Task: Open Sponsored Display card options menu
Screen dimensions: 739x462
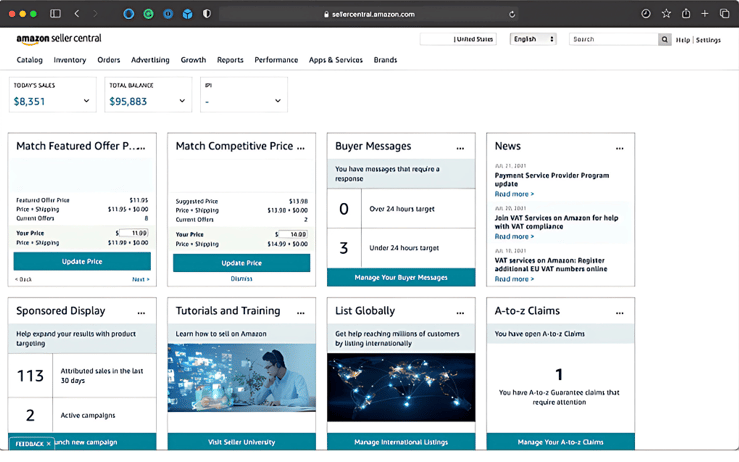Action: click(x=141, y=313)
